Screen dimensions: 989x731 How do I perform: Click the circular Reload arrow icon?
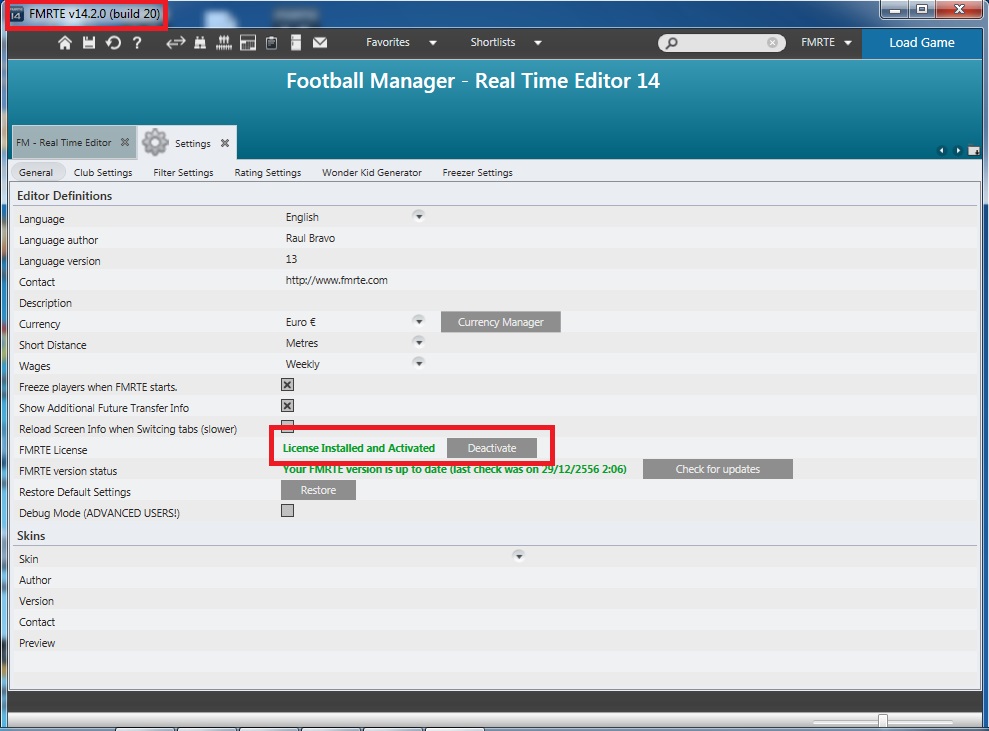[x=113, y=43]
